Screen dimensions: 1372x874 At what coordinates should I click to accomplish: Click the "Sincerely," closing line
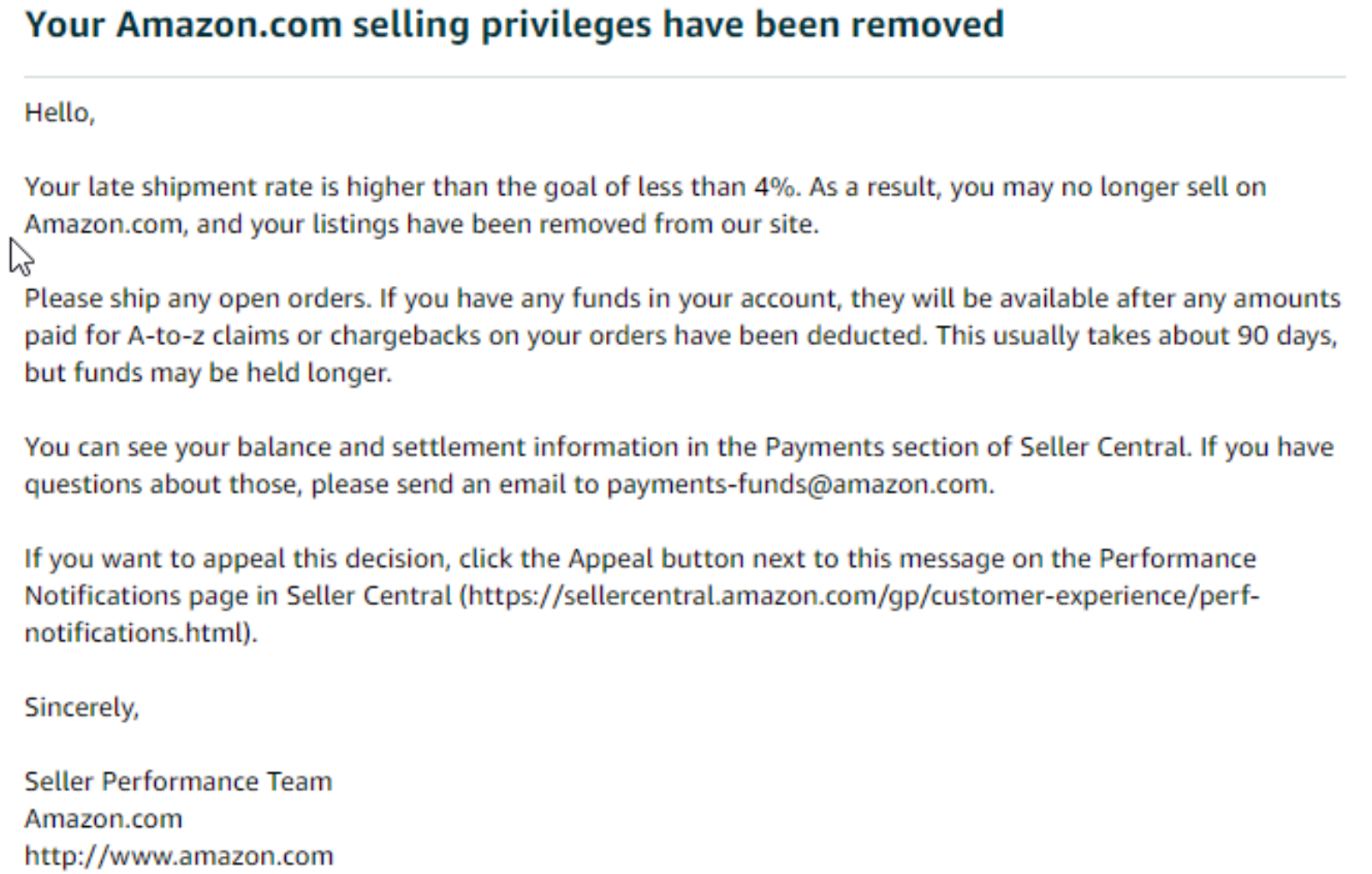point(81,707)
